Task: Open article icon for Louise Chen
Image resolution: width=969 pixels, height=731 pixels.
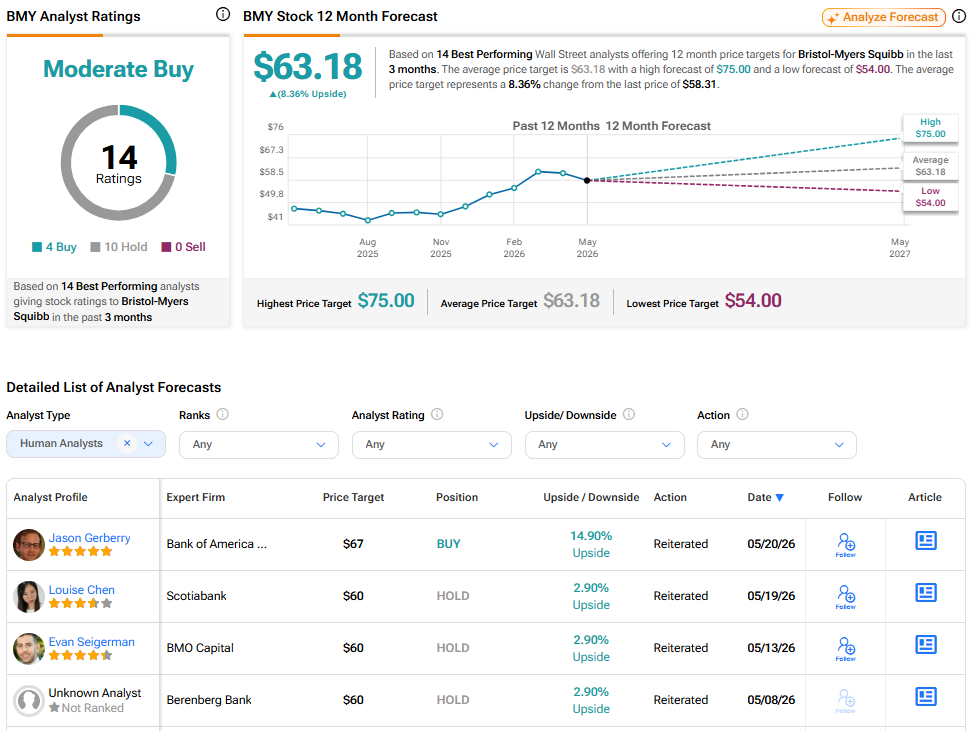Action: click(925, 593)
